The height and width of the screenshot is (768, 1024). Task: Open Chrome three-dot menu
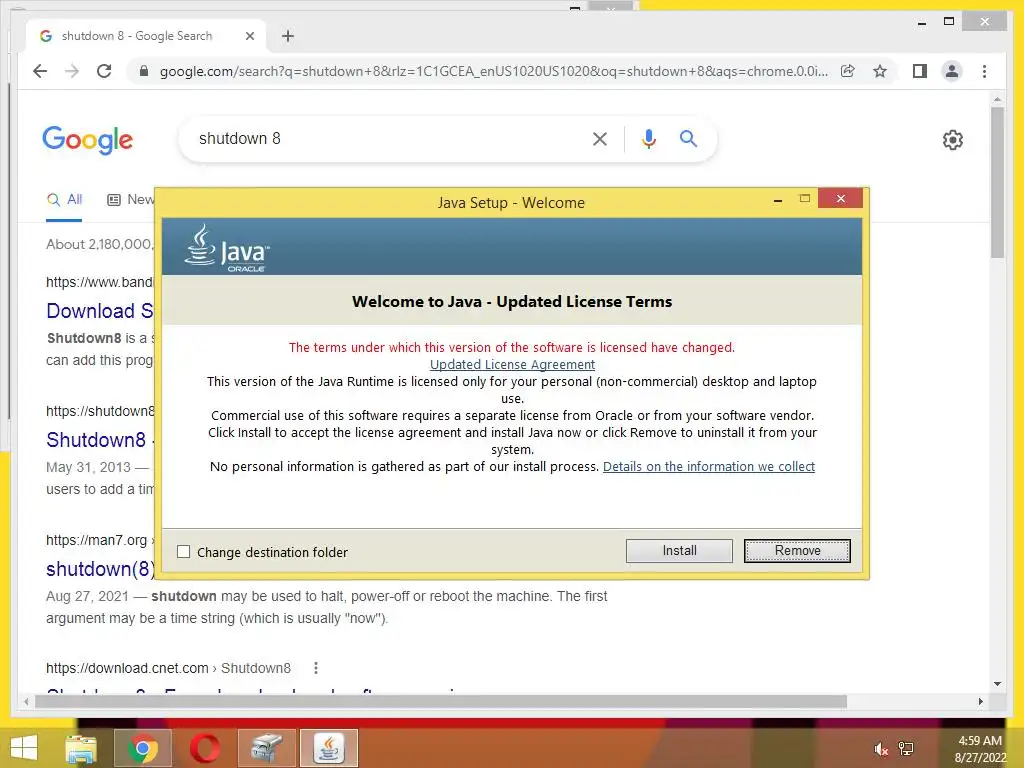(x=984, y=71)
